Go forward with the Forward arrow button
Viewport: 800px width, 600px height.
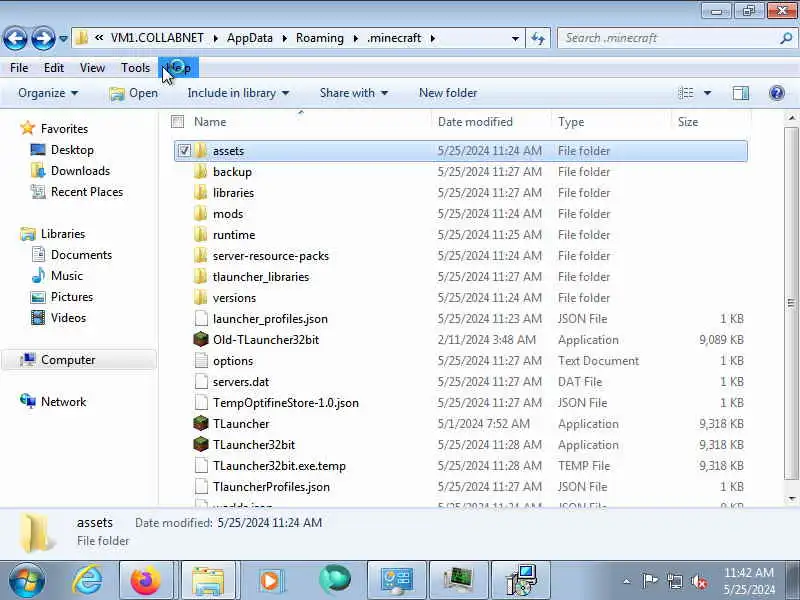point(43,38)
